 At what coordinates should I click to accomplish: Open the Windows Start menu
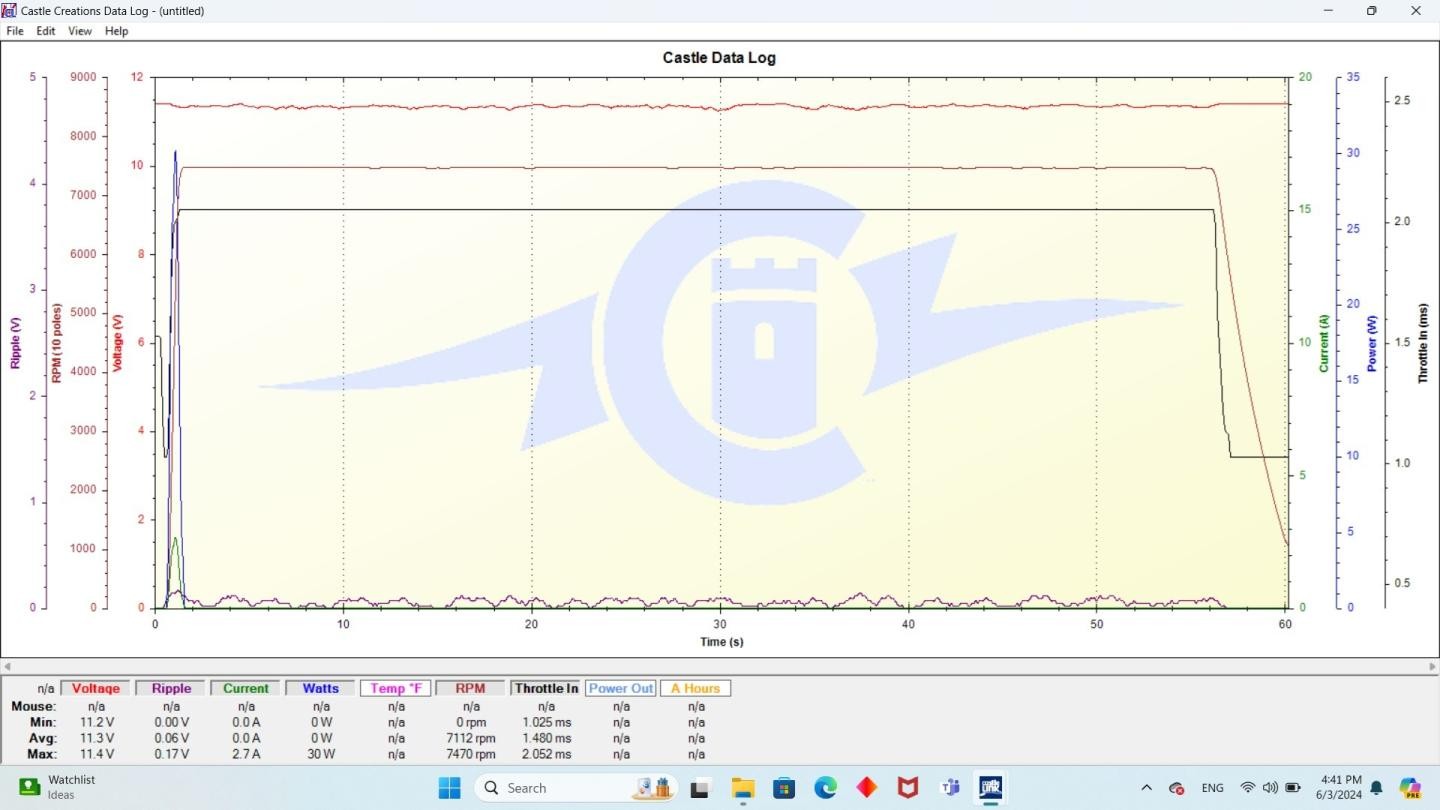click(449, 788)
